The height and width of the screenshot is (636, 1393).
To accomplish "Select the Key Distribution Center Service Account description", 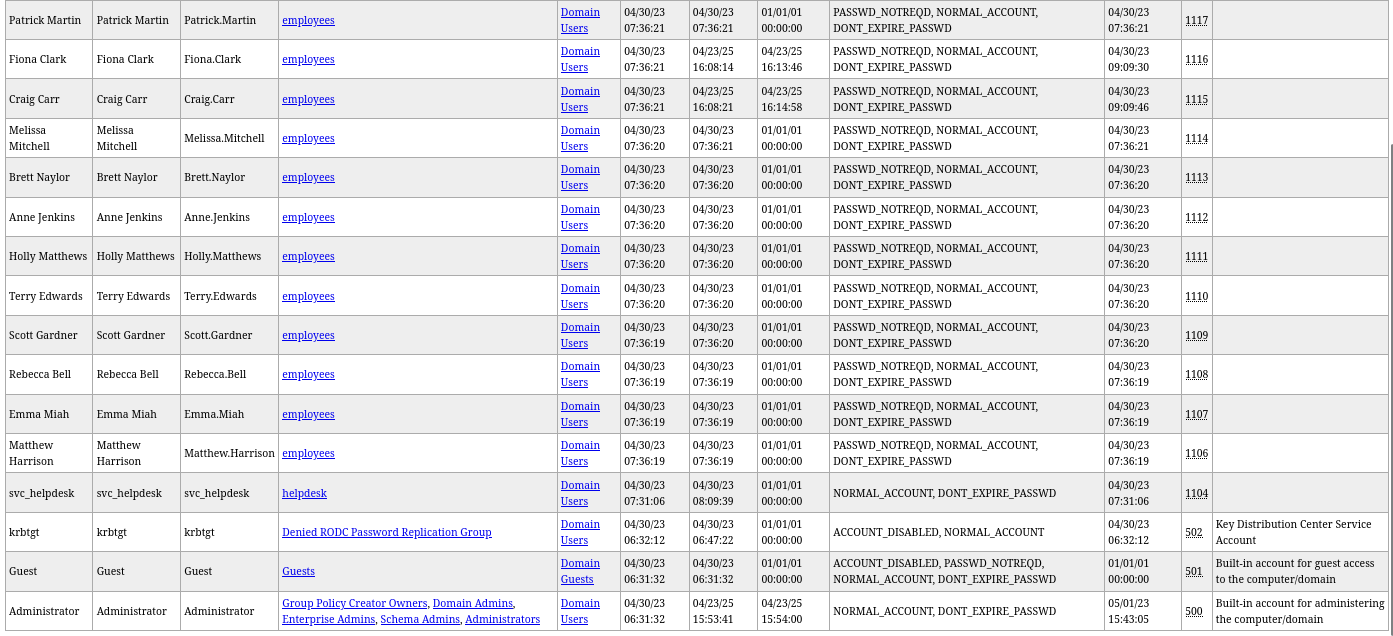I will (x=1296, y=532).
